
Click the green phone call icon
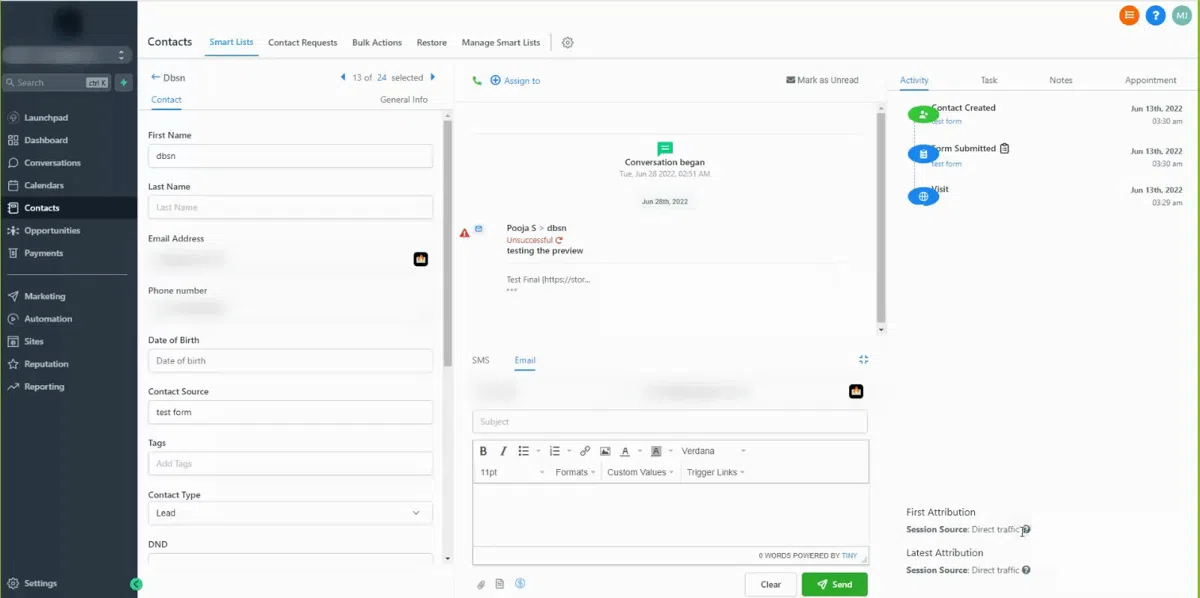tap(477, 80)
